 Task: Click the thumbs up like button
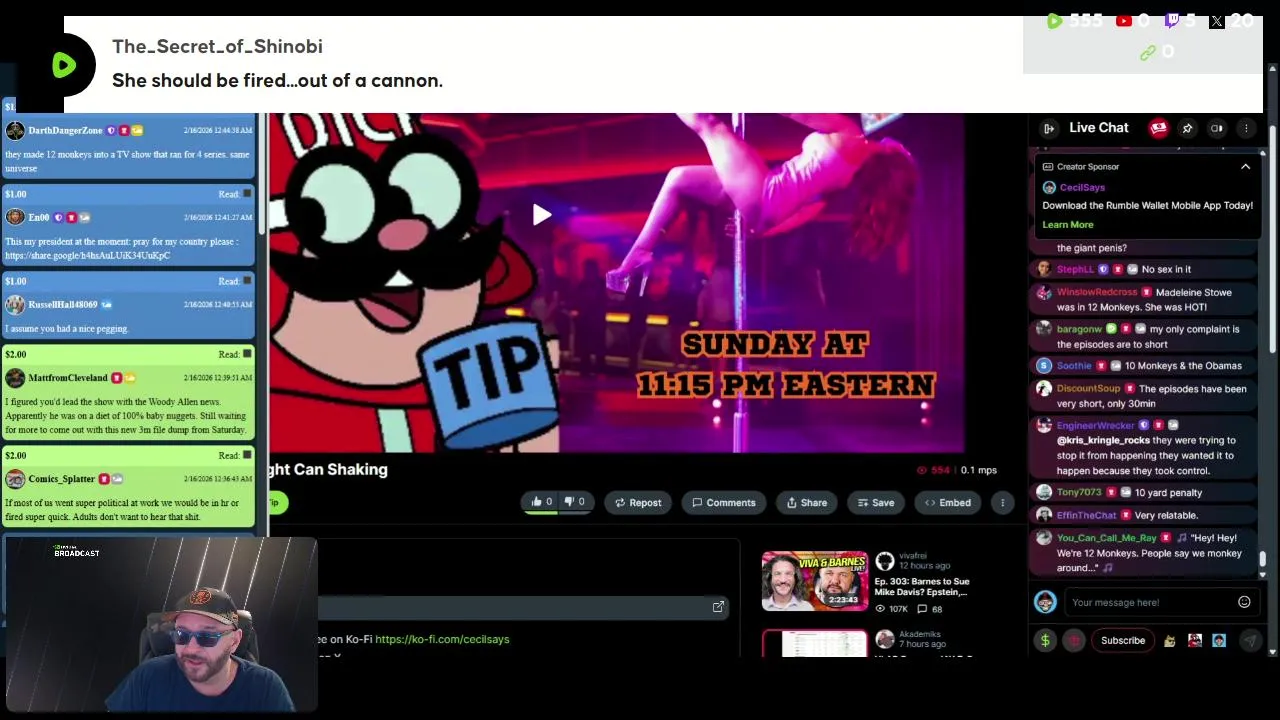pos(541,502)
